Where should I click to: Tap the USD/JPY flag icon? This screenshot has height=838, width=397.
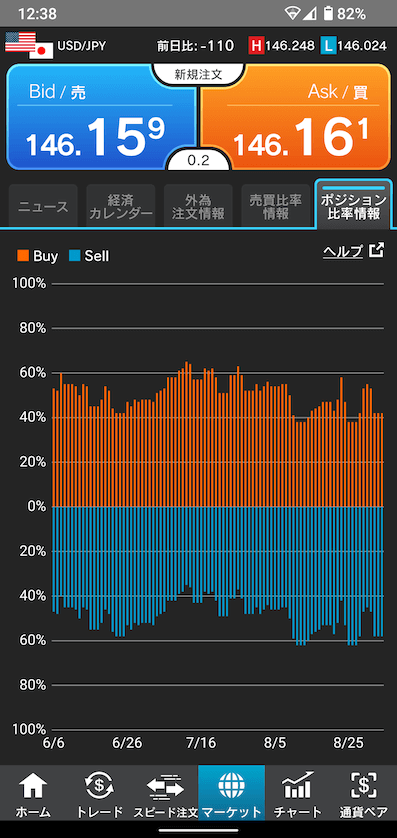click(29, 45)
